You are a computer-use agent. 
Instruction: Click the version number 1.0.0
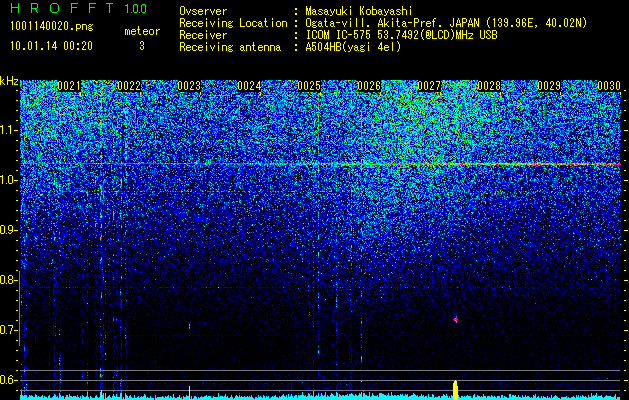[x=135, y=9]
